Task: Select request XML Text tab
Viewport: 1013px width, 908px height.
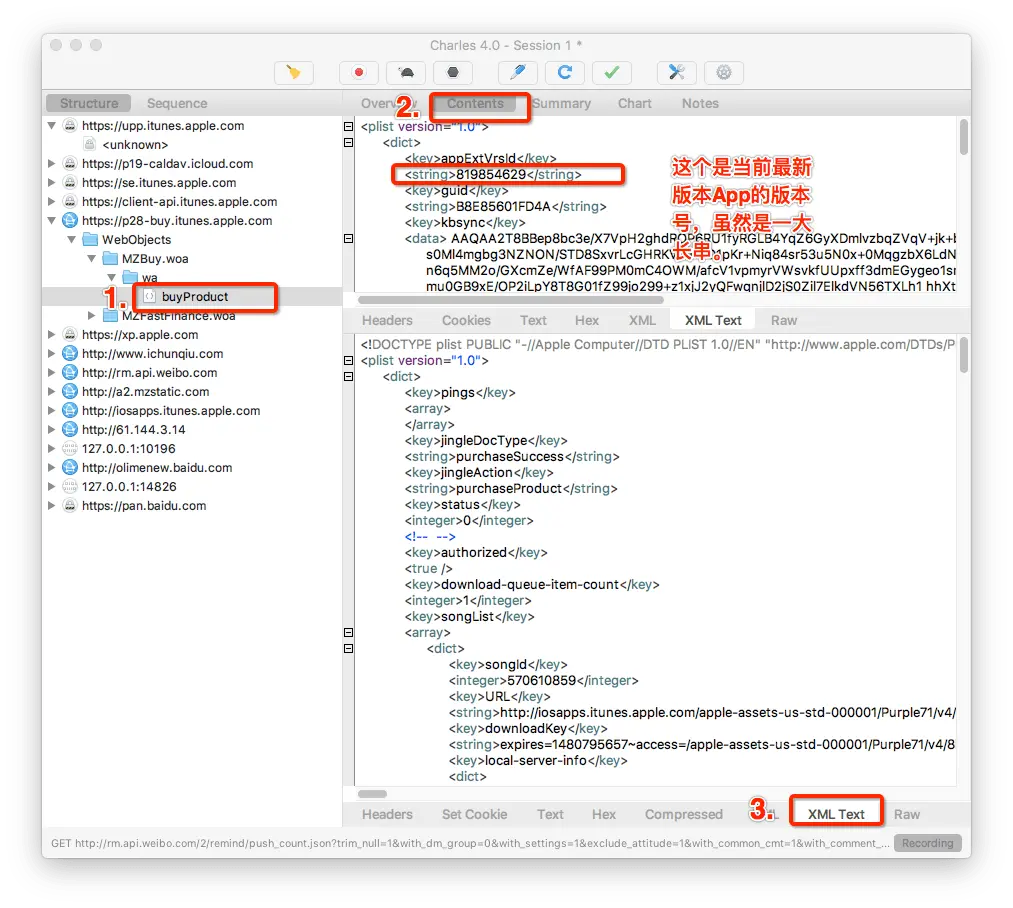Action: coord(713,321)
